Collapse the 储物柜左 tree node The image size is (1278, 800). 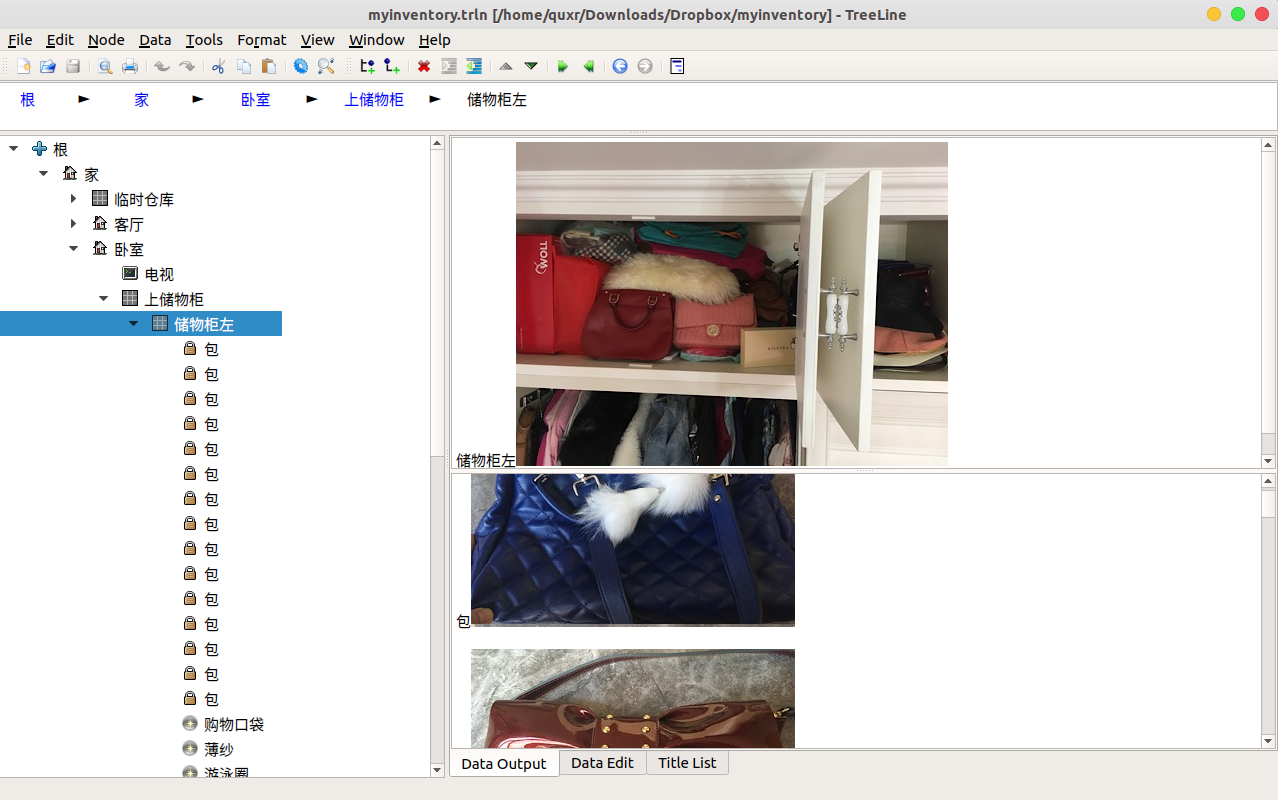(134, 324)
